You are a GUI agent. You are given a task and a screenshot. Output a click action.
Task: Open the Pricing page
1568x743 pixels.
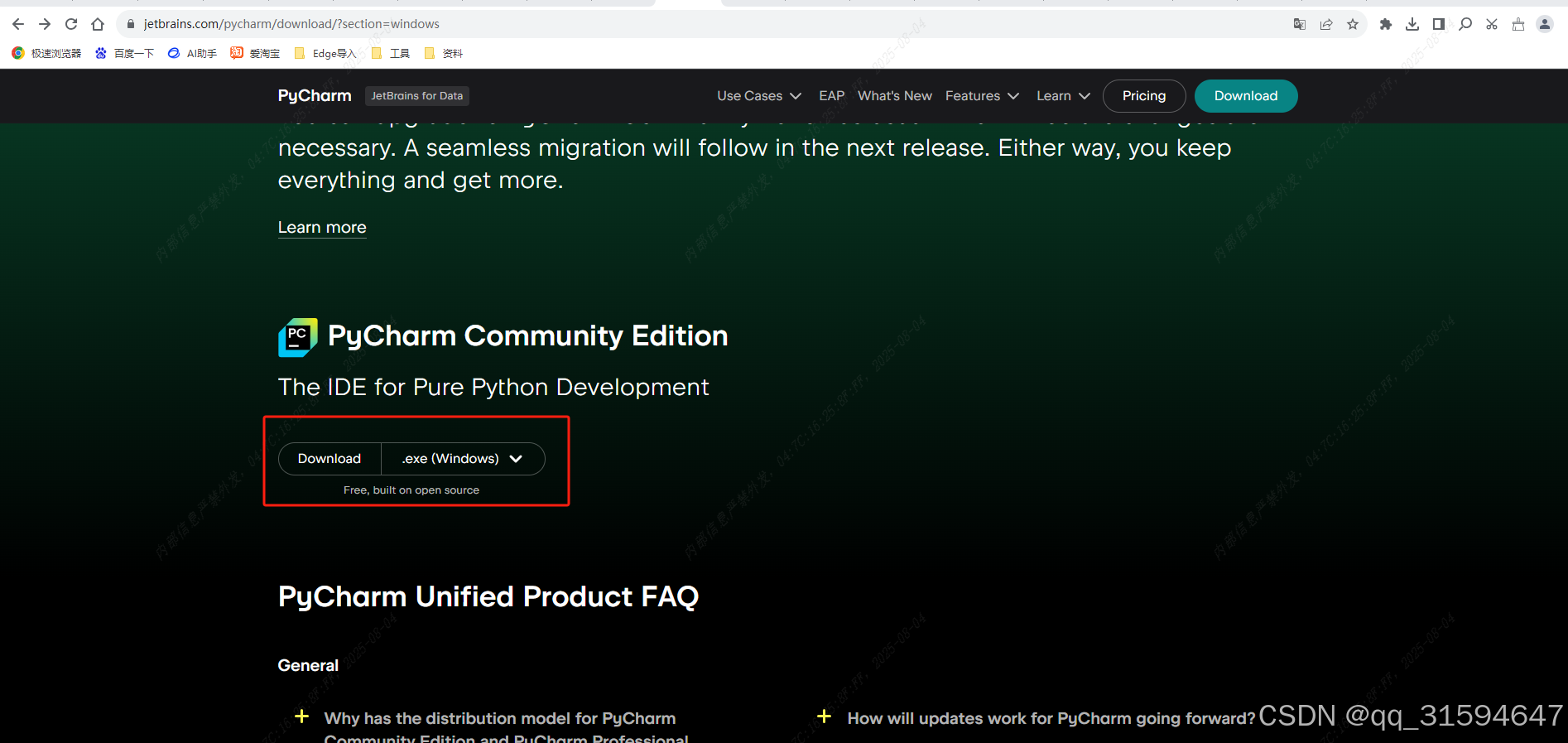[1144, 96]
